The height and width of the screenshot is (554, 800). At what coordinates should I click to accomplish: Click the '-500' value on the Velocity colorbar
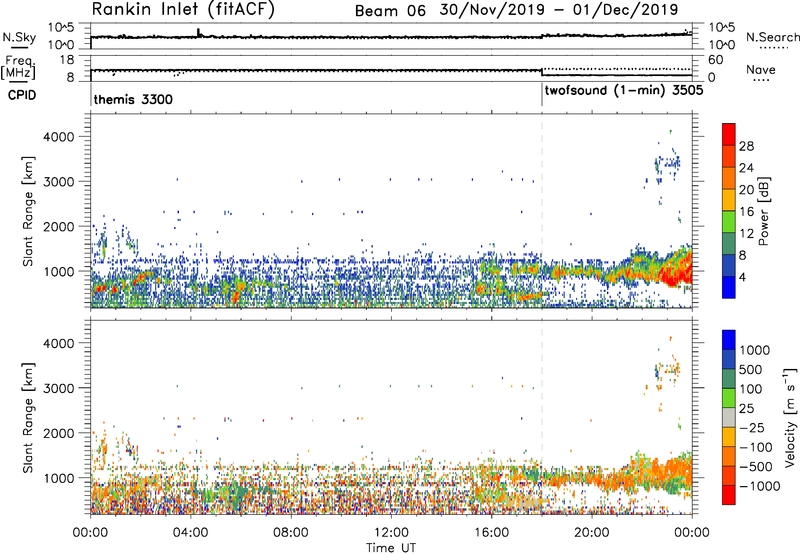756,467
